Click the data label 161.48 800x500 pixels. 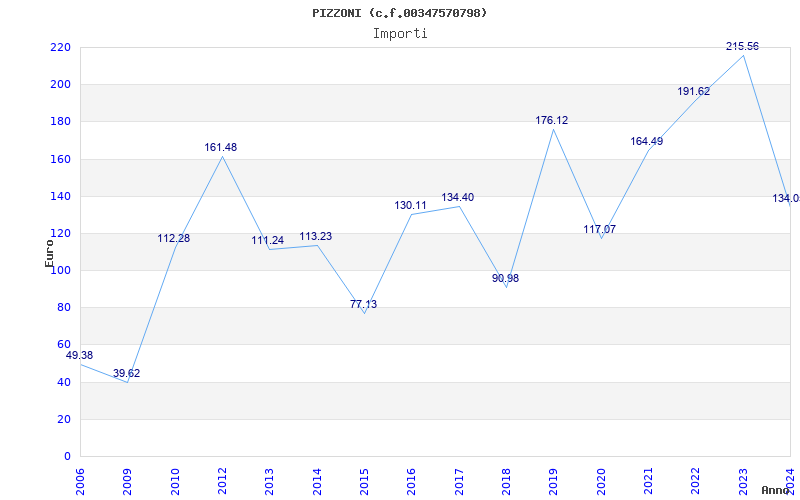coord(221,147)
